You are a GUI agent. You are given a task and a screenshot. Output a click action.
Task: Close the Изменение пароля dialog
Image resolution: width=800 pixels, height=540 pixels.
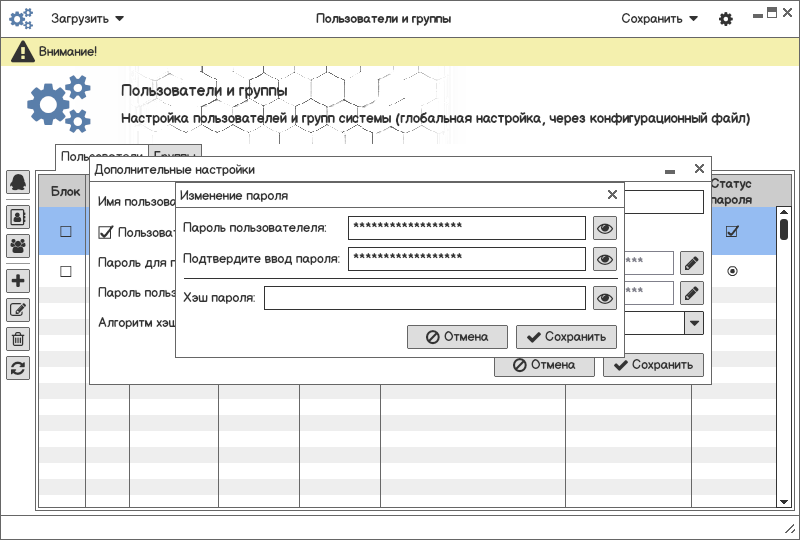612,194
